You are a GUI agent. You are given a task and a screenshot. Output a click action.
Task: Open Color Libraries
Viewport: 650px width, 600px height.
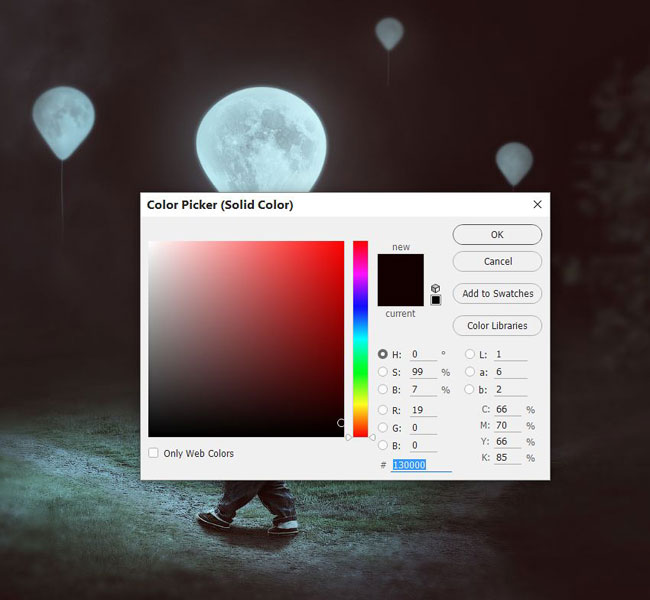pos(497,326)
